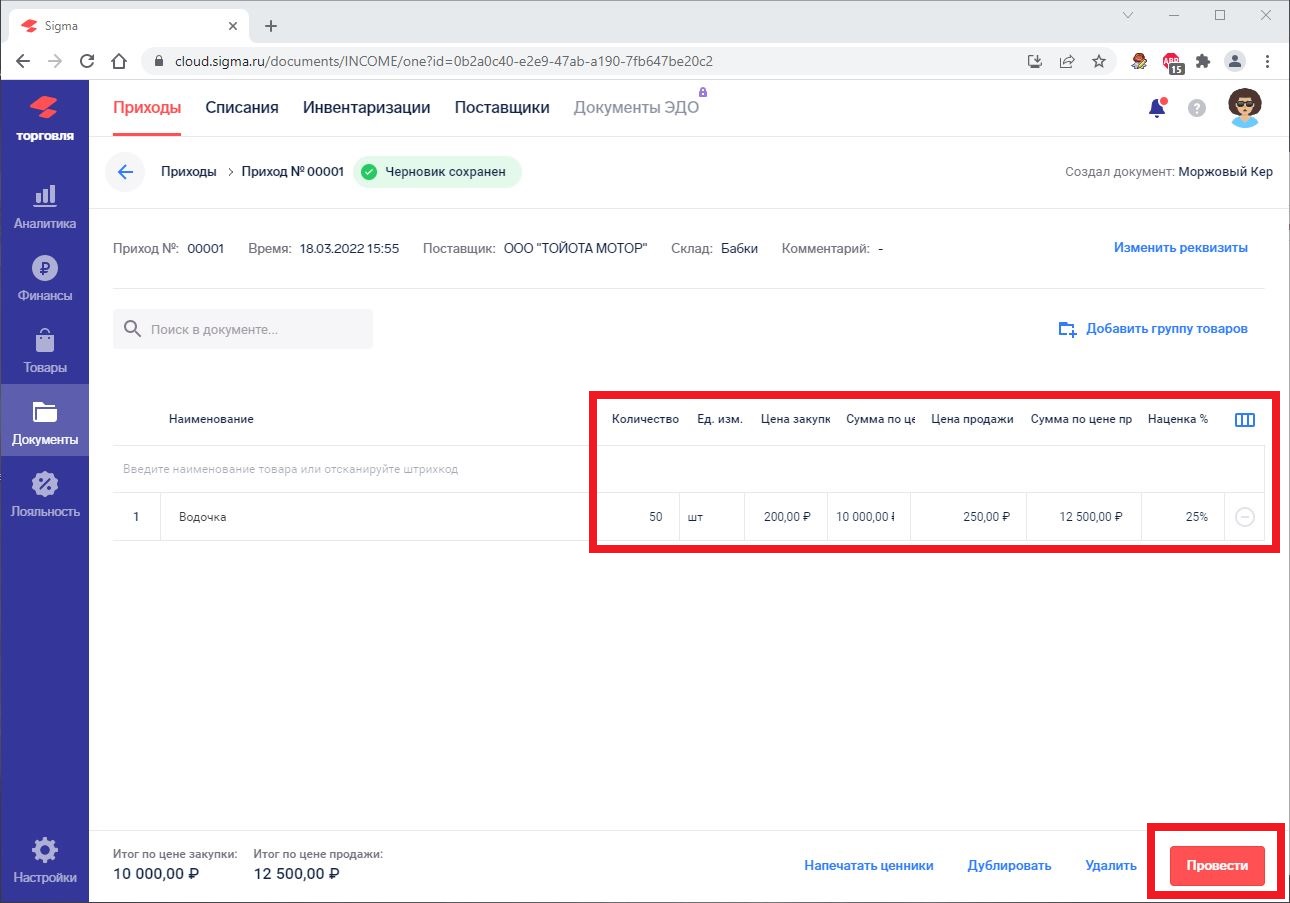Switch to the Инвентаризации tab

pyautogui.click(x=366, y=108)
